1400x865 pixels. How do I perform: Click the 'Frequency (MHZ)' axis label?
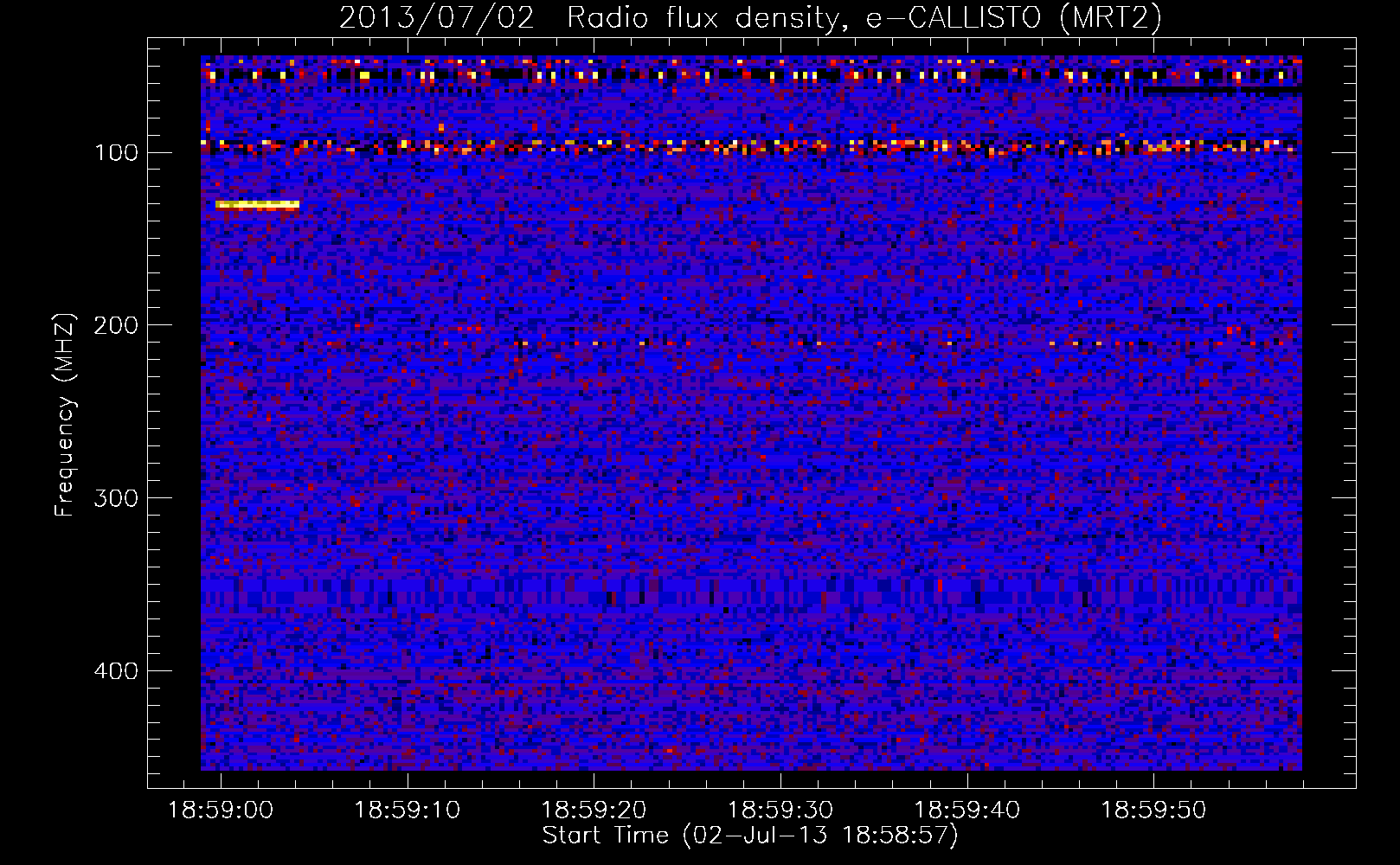(x=65, y=414)
